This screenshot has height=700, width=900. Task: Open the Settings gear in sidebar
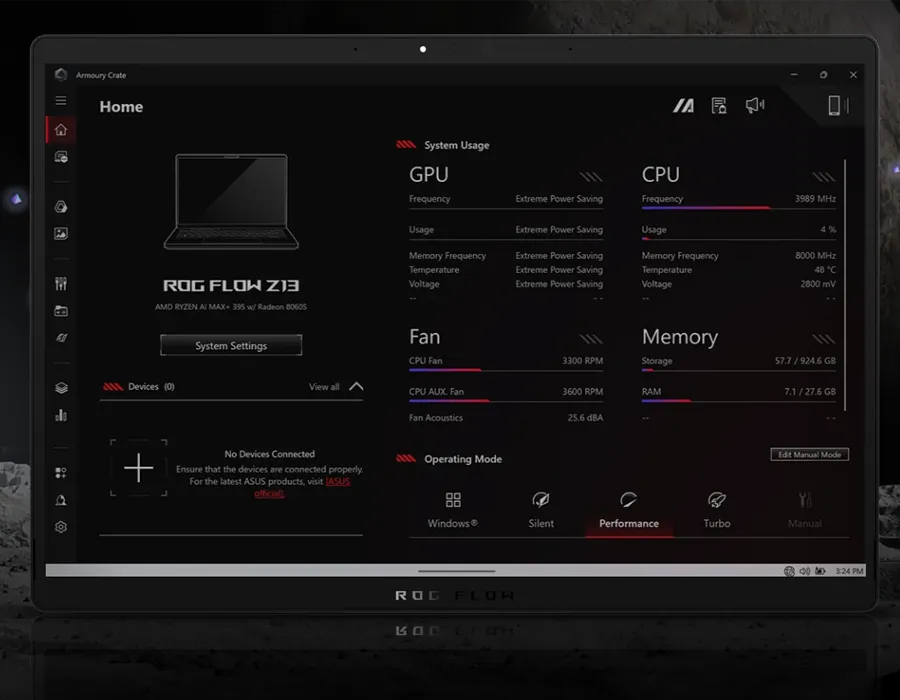point(61,527)
